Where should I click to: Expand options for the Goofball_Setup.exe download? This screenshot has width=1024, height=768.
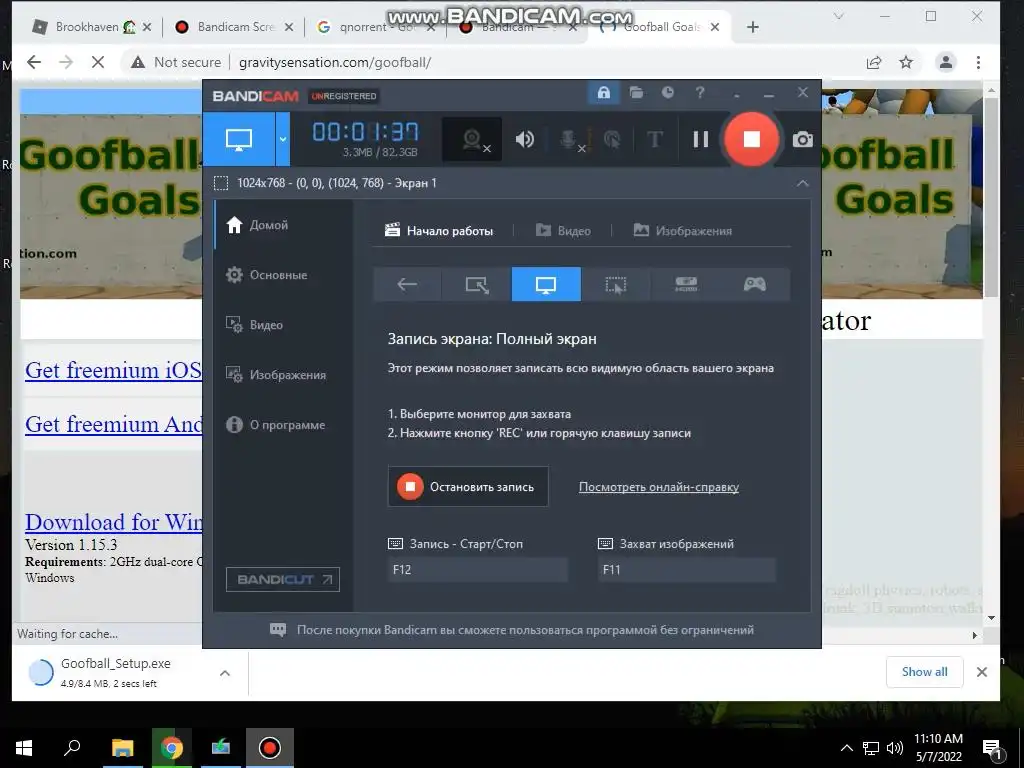(225, 673)
